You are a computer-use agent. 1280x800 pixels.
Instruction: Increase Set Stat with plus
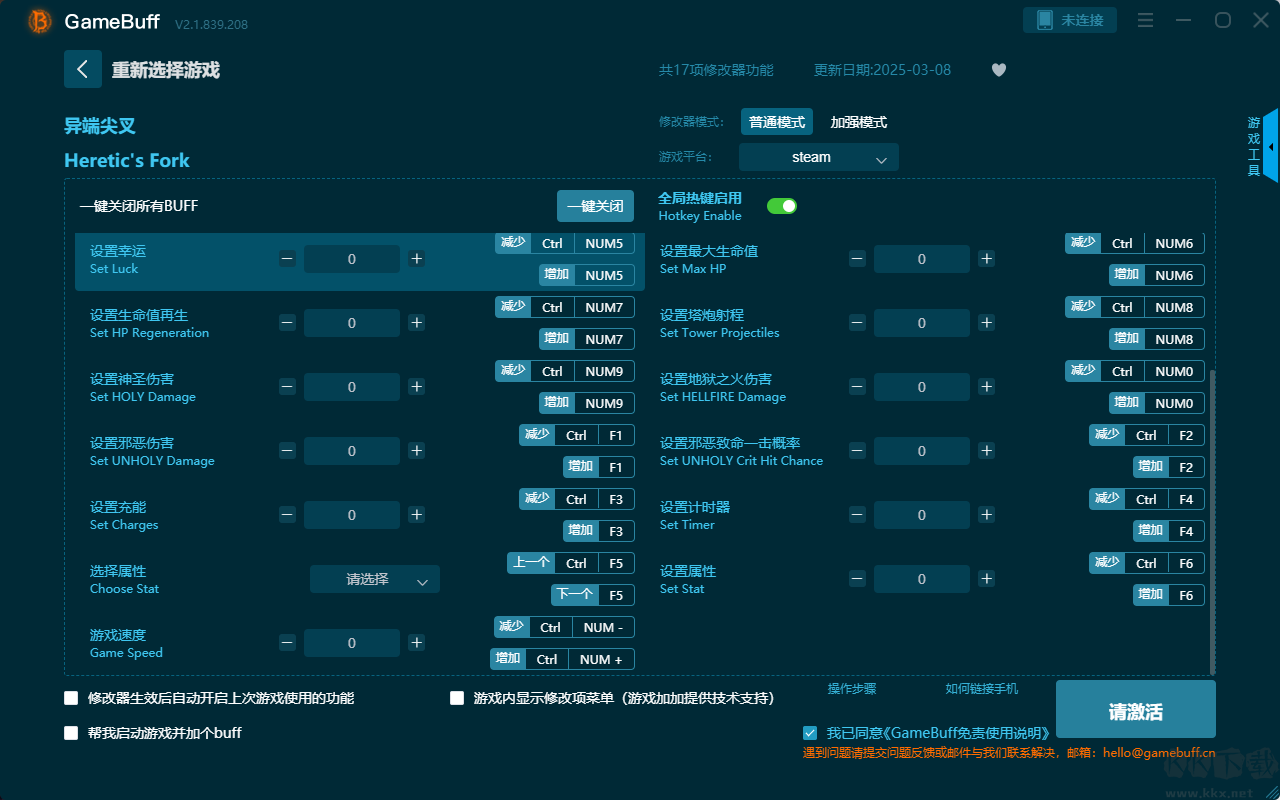click(x=987, y=579)
